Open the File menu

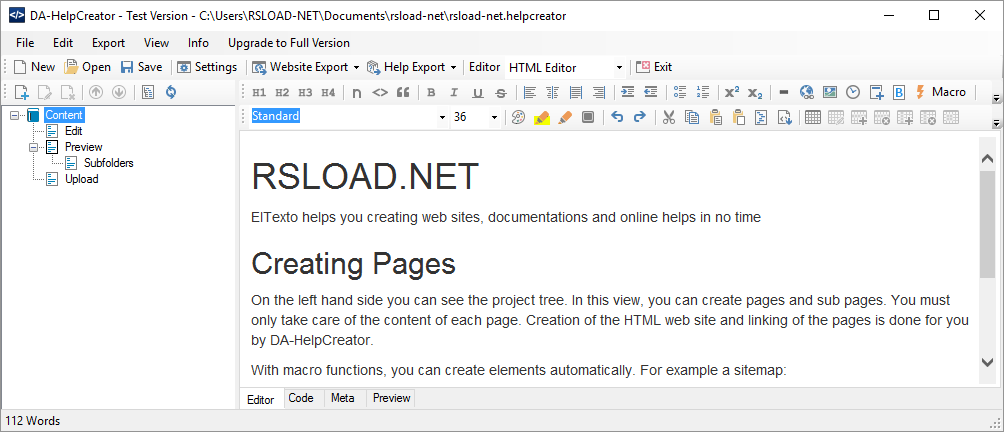[x=25, y=43]
